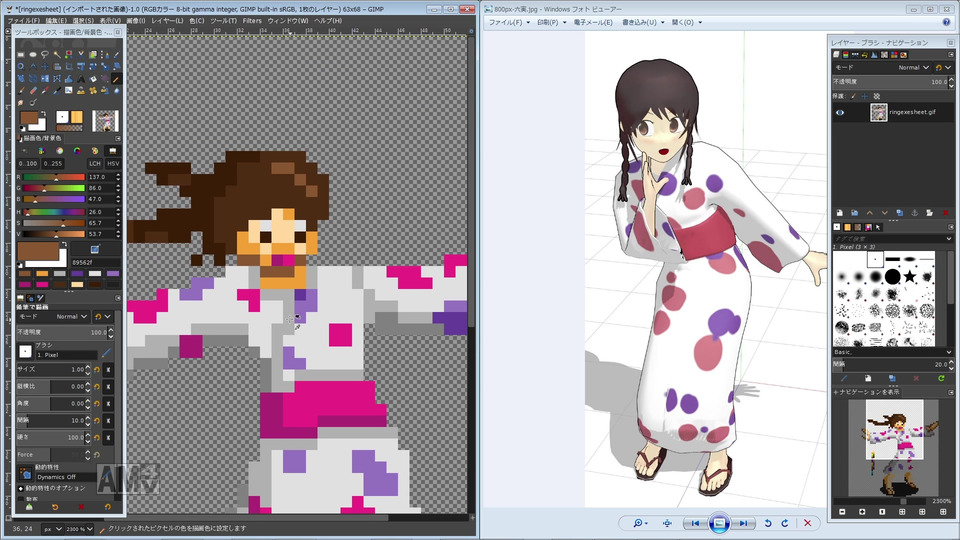The image size is (960, 540).
Task: Lower the layer with down arrow icon
Action: tap(885, 212)
